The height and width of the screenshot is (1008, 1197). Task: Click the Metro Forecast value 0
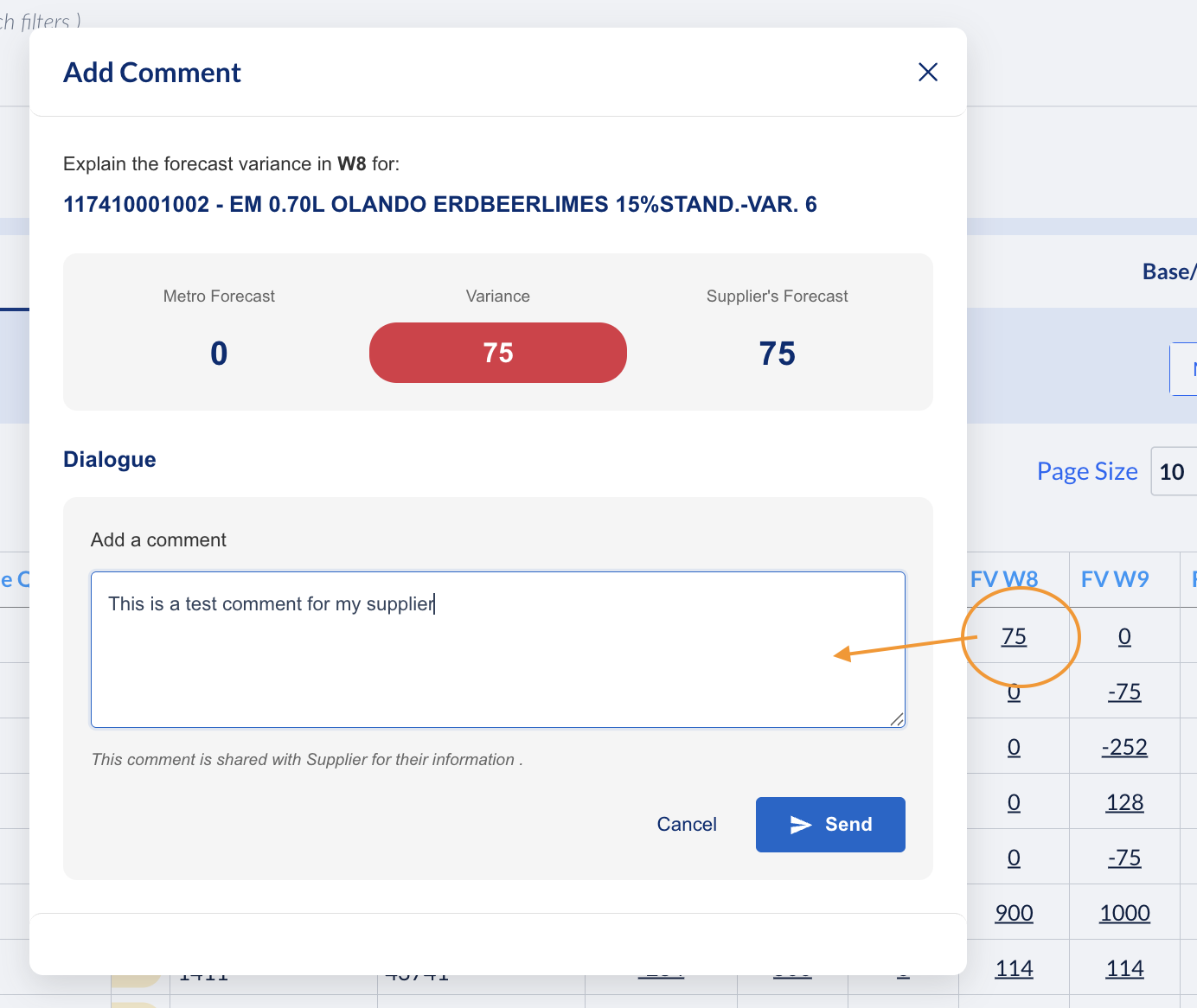219,354
